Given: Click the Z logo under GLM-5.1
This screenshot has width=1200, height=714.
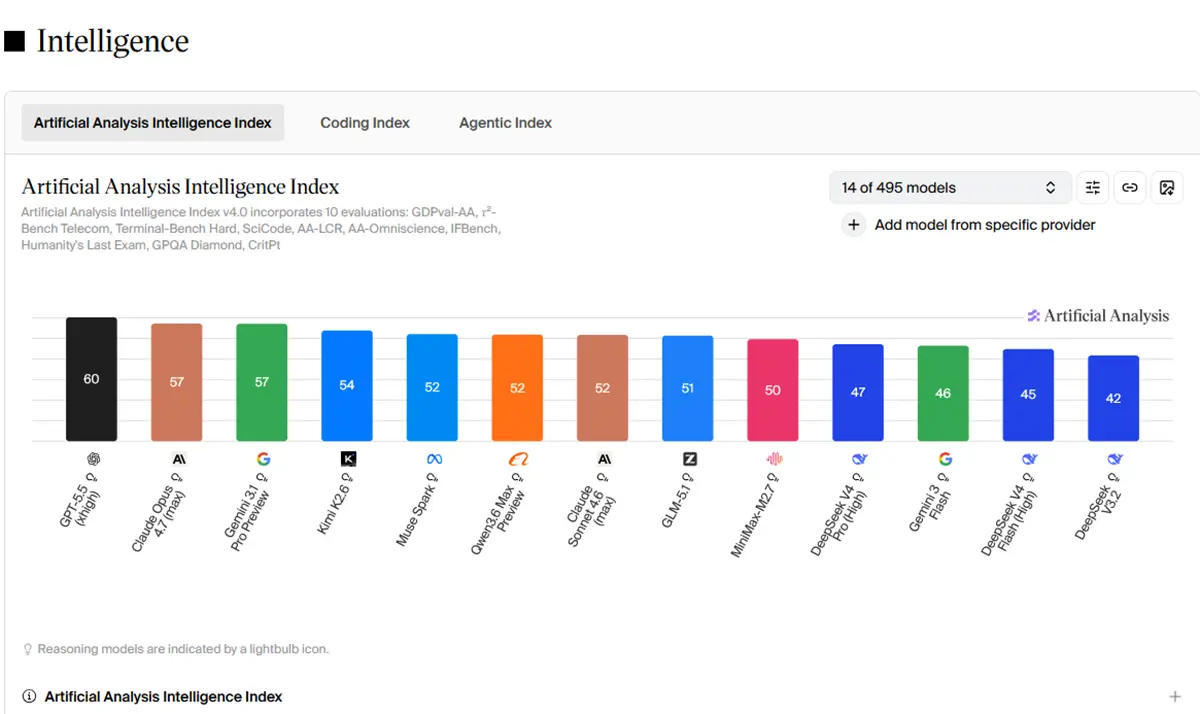Looking at the screenshot, I should [x=689, y=459].
